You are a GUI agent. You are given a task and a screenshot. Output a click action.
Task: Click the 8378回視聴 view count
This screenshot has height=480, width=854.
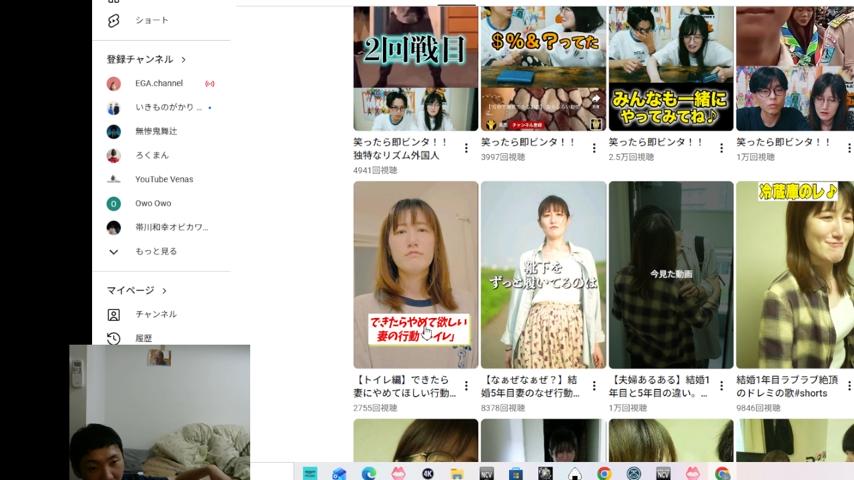click(503, 408)
